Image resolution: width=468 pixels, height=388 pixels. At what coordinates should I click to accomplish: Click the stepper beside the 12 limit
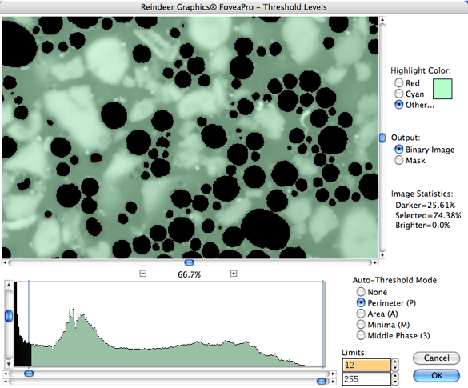(x=395, y=365)
